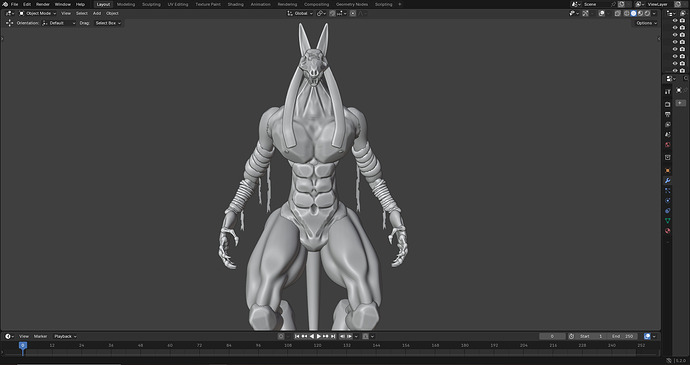Jump to the timeline start frame
This screenshot has height=365, width=690.
pyautogui.click(x=297, y=336)
